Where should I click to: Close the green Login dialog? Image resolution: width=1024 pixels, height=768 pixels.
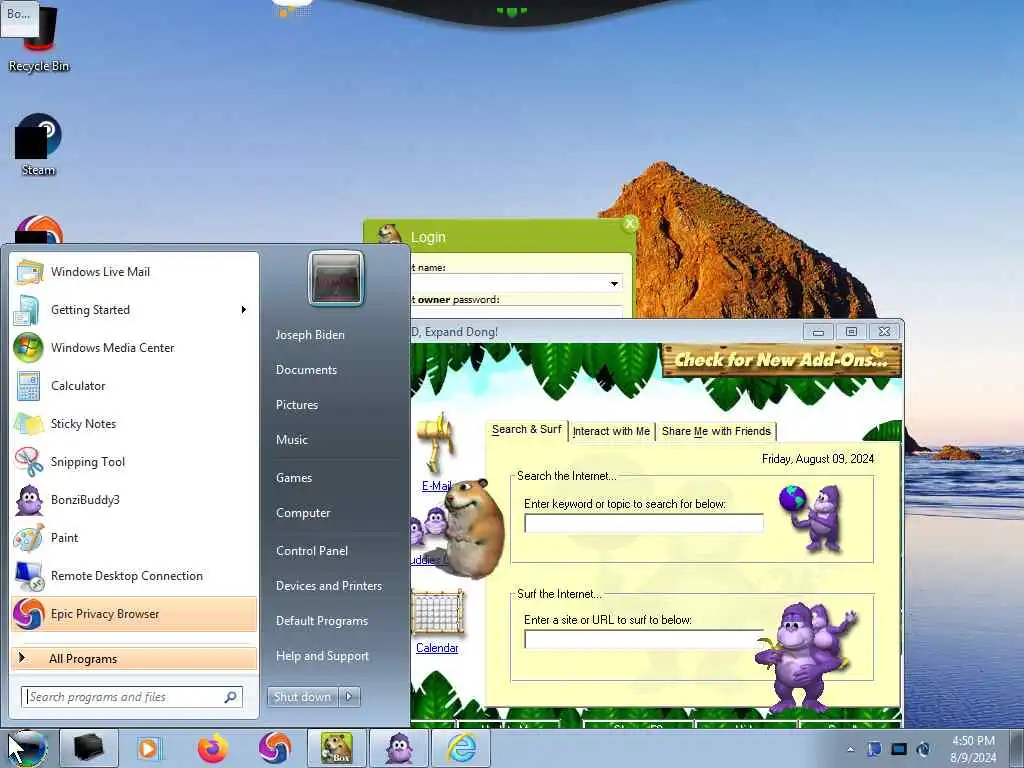pyautogui.click(x=630, y=224)
